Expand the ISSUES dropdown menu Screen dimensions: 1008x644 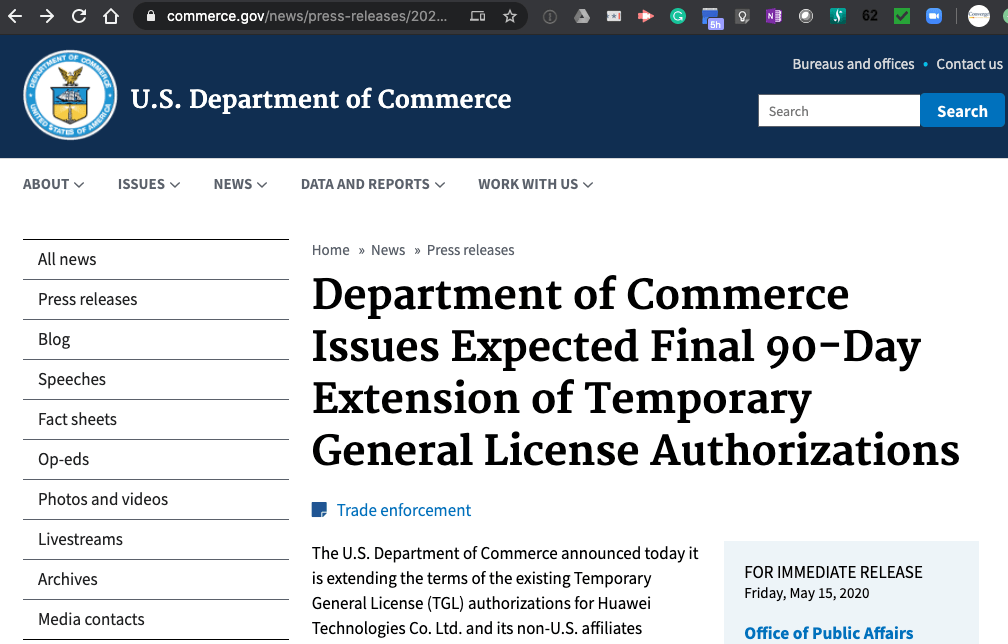pyautogui.click(x=148, y=184)
